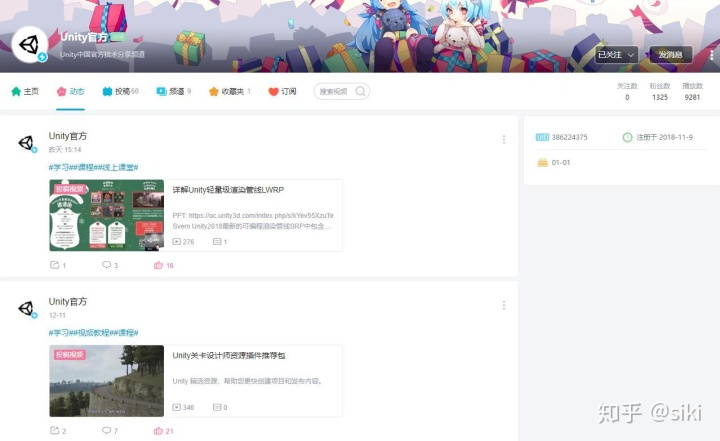
Task: Click avatar on the 昨天 15:14 post
Action: (27, 143)
